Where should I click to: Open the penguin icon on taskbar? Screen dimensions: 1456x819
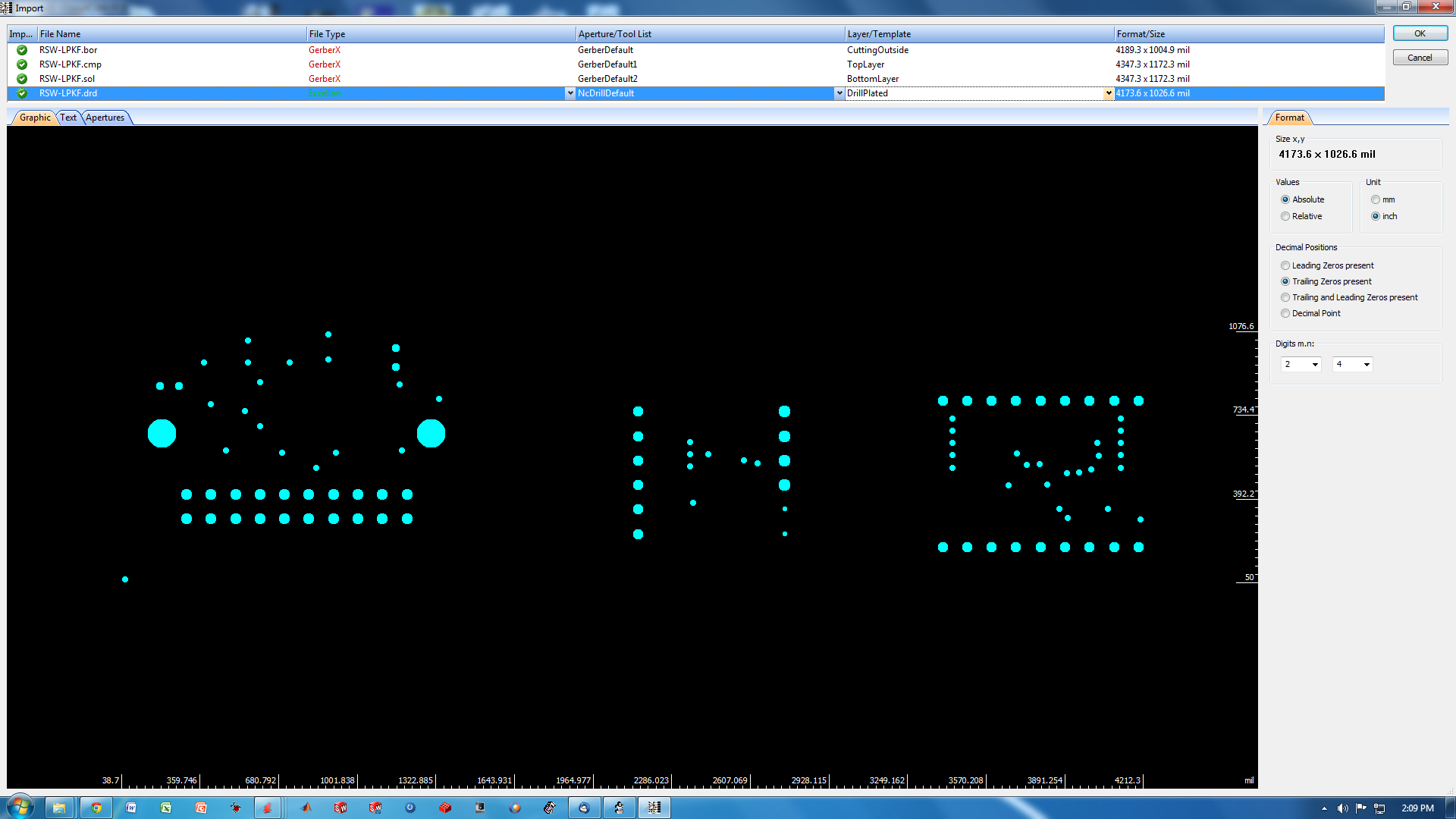[x=620, y=808]
